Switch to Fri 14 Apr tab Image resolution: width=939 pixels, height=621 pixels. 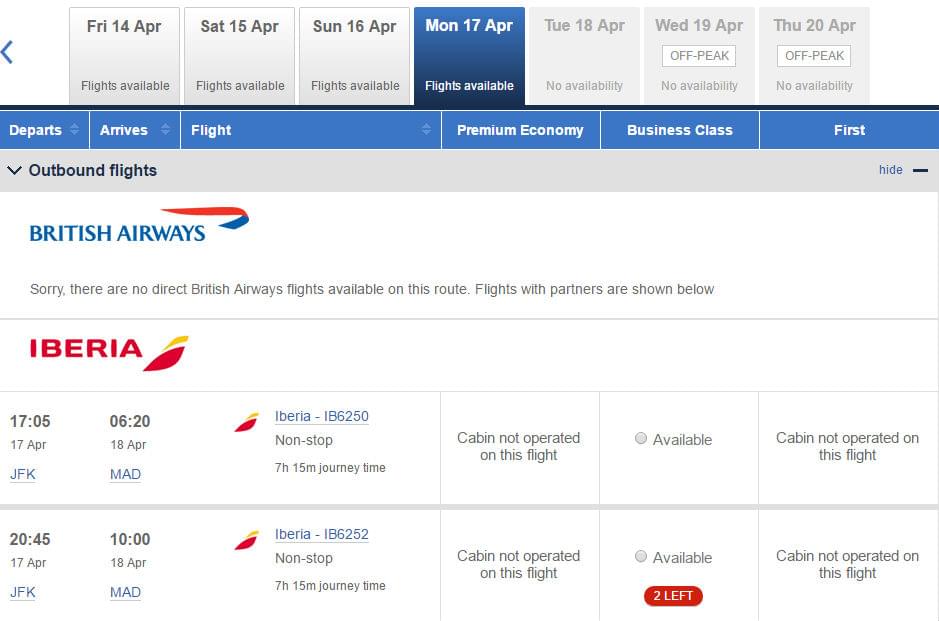pyautogui.click(x=125, y=56)
